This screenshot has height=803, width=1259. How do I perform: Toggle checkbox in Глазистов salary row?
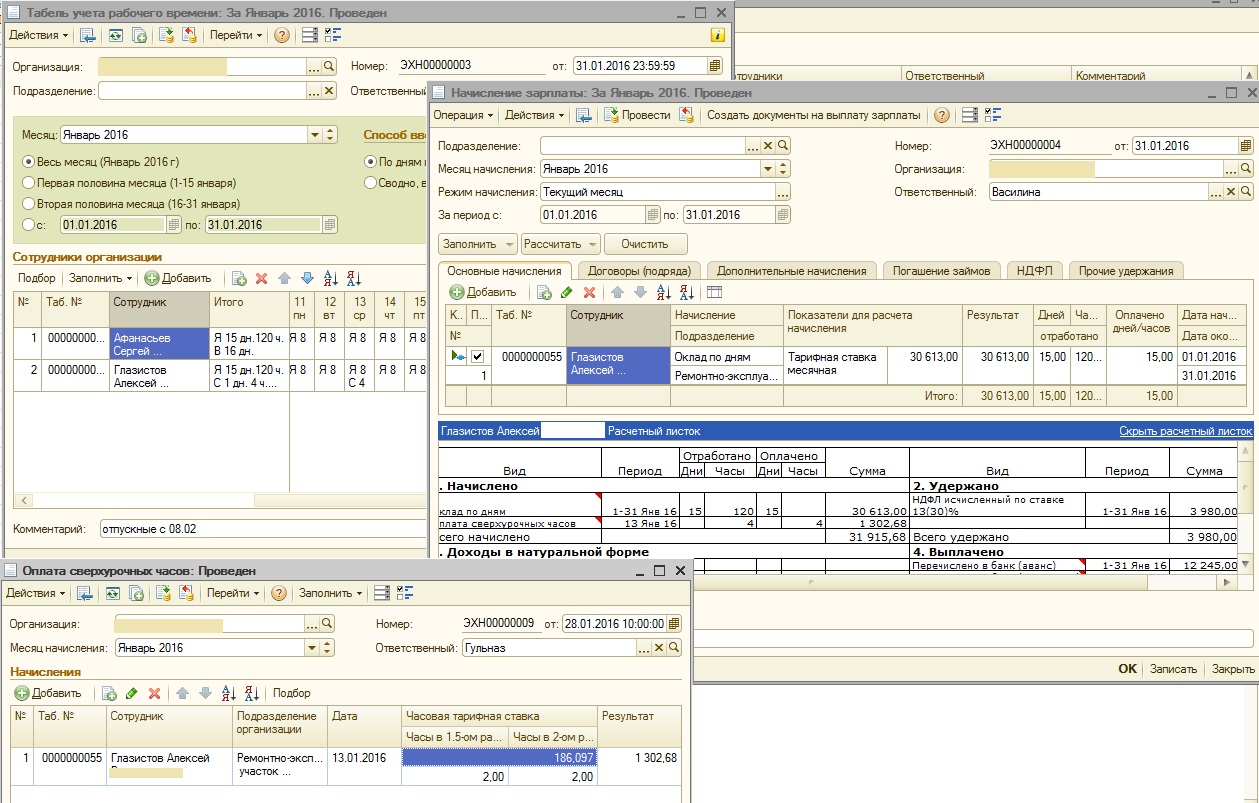pyautogui.click(x=477, y=357)
